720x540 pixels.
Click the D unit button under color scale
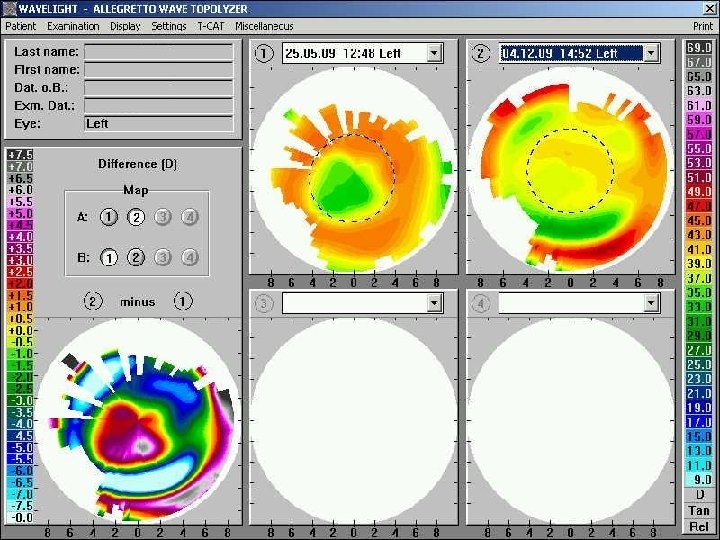click(x=699, y=495)
